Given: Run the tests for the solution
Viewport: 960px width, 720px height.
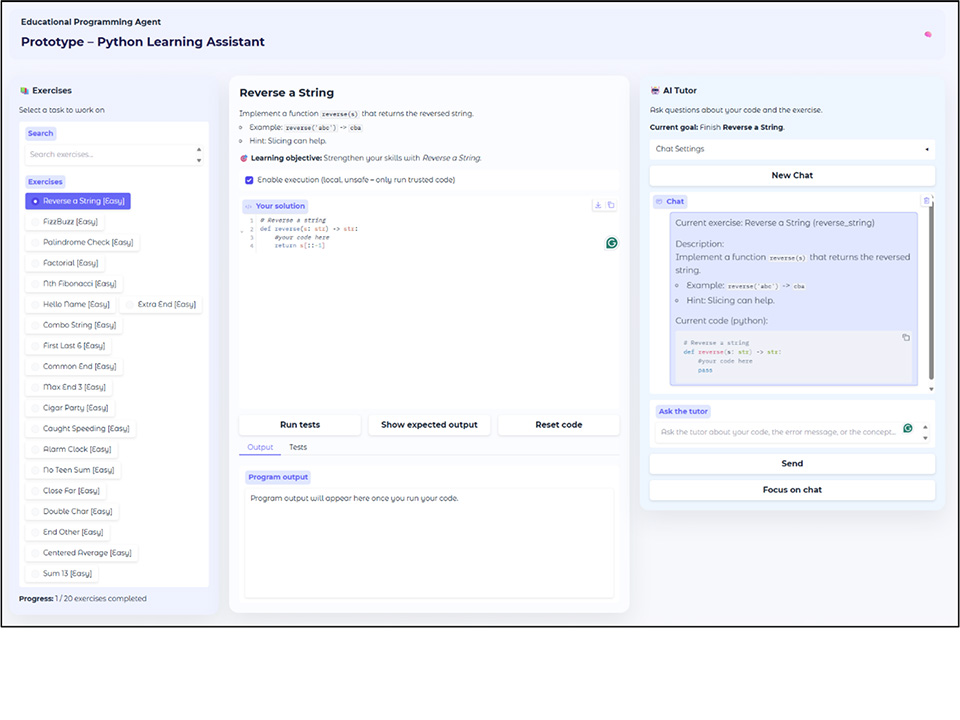Looking at the screenshot, I should [300, 425].
